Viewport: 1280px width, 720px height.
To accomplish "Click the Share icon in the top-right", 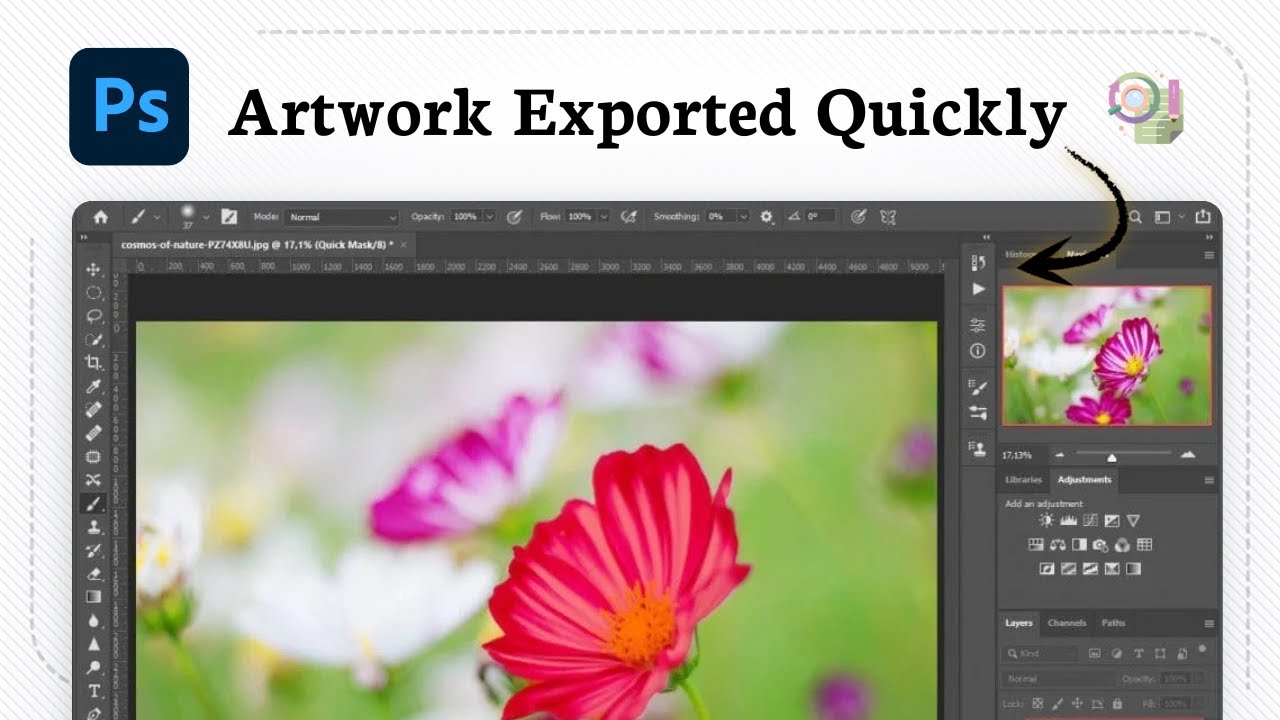I will [x=1203, y=216].
